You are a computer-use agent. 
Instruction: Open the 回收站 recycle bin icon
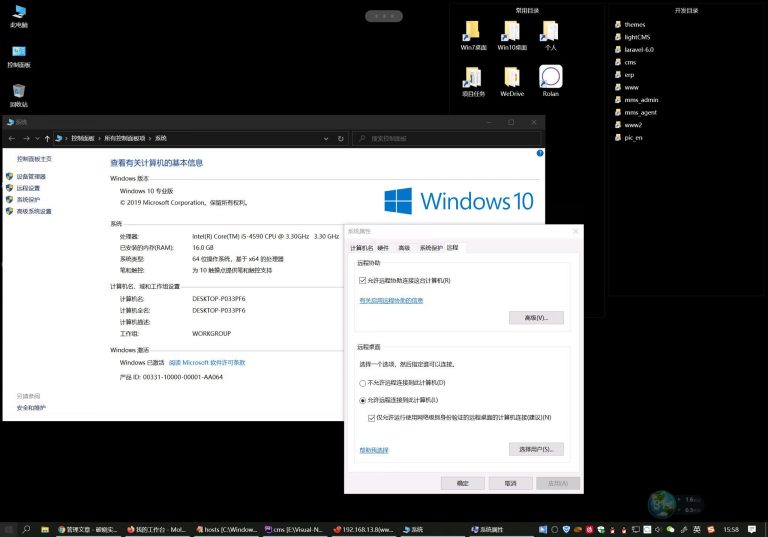19,96
